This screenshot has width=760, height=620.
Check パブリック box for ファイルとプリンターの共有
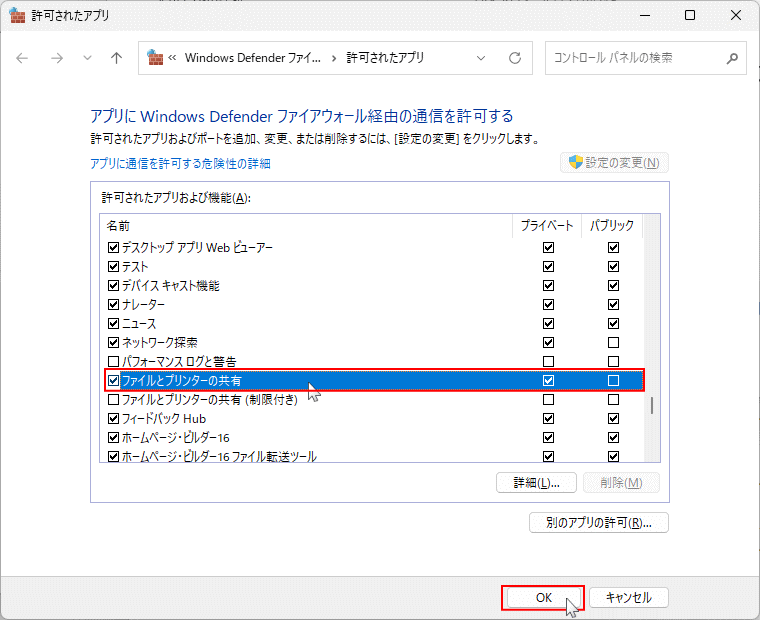point(614,381)
